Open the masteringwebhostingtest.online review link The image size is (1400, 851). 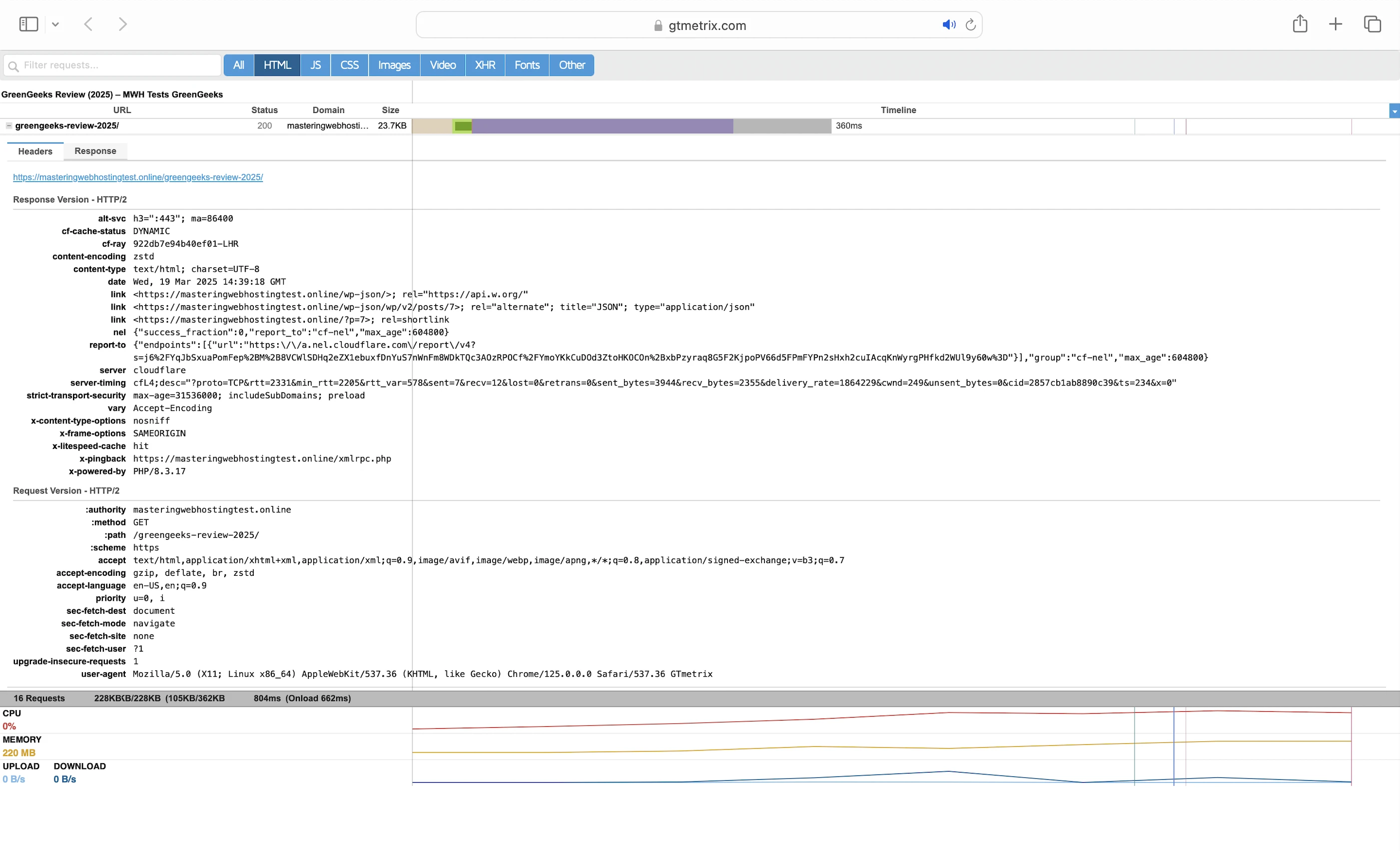point(138,177)
